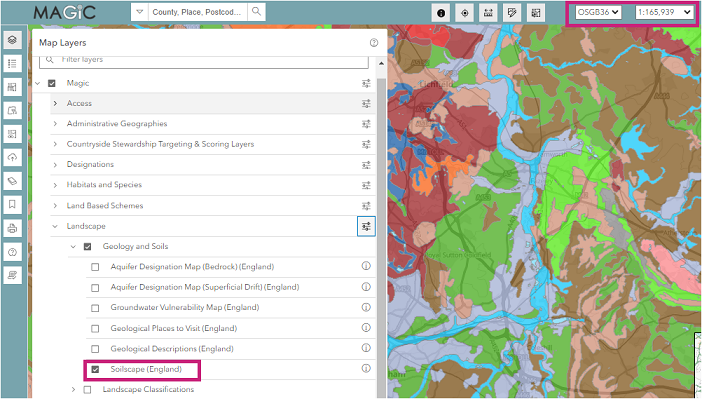This screenshot has width=702, height=399.
Task: Open the help question mark in sidebar
Action: [x=12, y=252]
